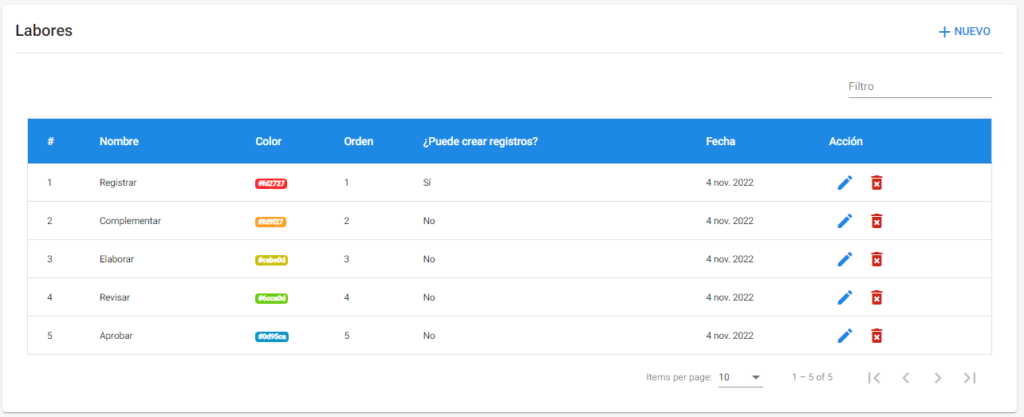The height and width of the screenshot is (417, 1024).
Task: Open edit for the Aprobar row
Action: [845, 336]
